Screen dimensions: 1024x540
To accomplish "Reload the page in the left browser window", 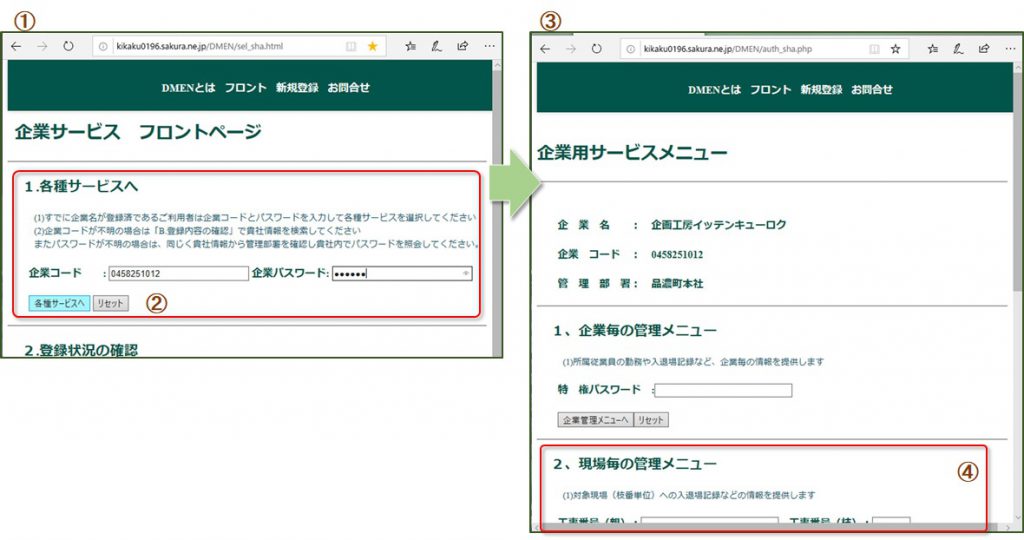I will [x=68, y=46].
